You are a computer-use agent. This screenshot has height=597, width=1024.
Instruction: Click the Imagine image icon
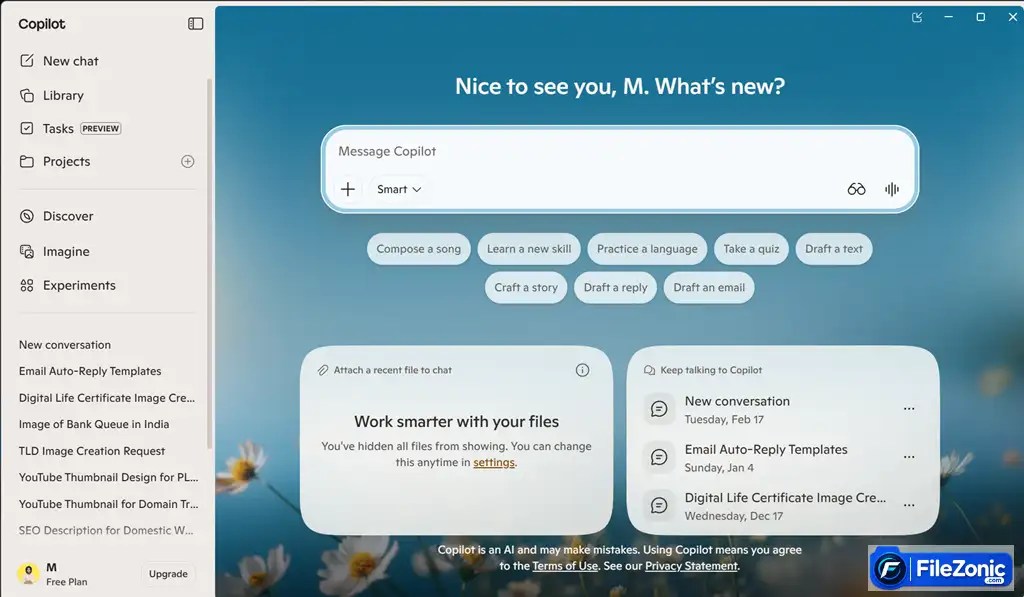click(27, 251)
